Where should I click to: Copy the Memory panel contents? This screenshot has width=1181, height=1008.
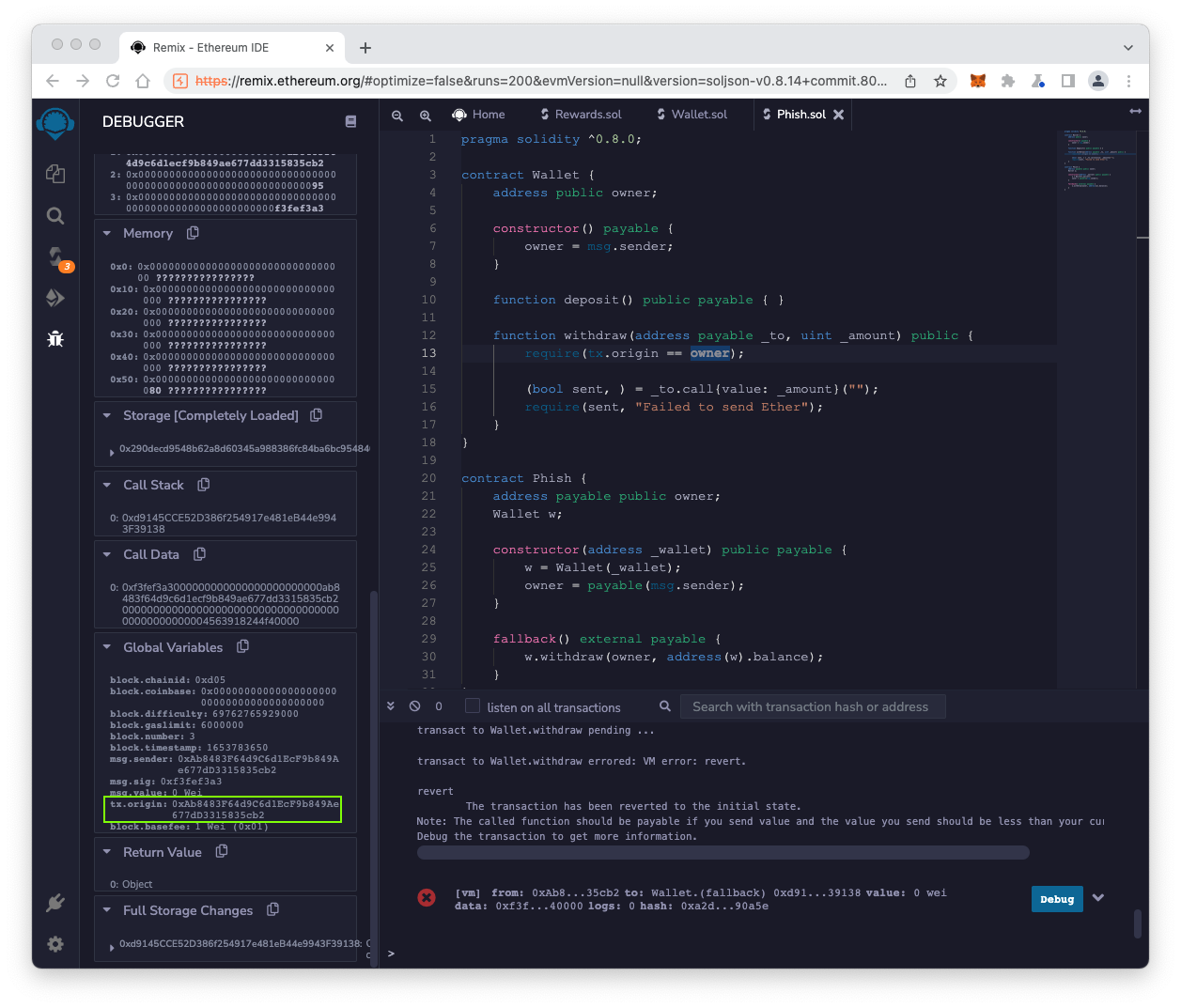pos(193,233)
